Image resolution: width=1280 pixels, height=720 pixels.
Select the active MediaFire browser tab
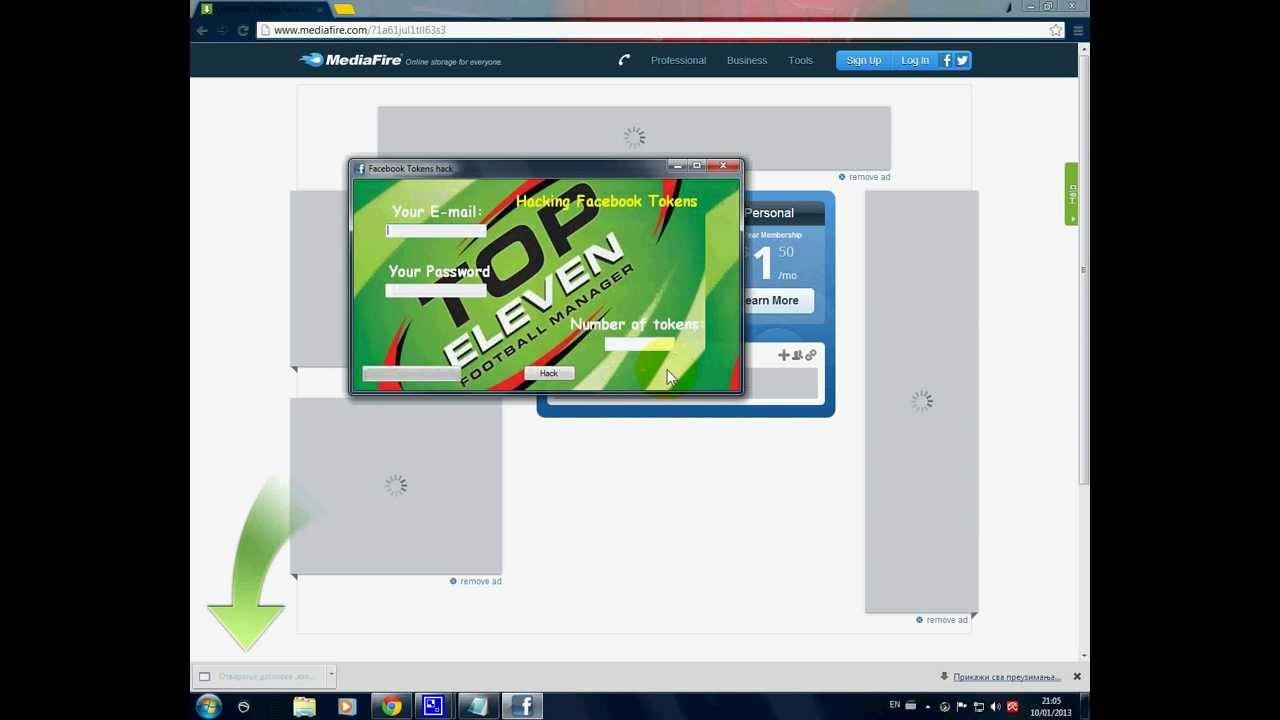(x=260, y=9)
